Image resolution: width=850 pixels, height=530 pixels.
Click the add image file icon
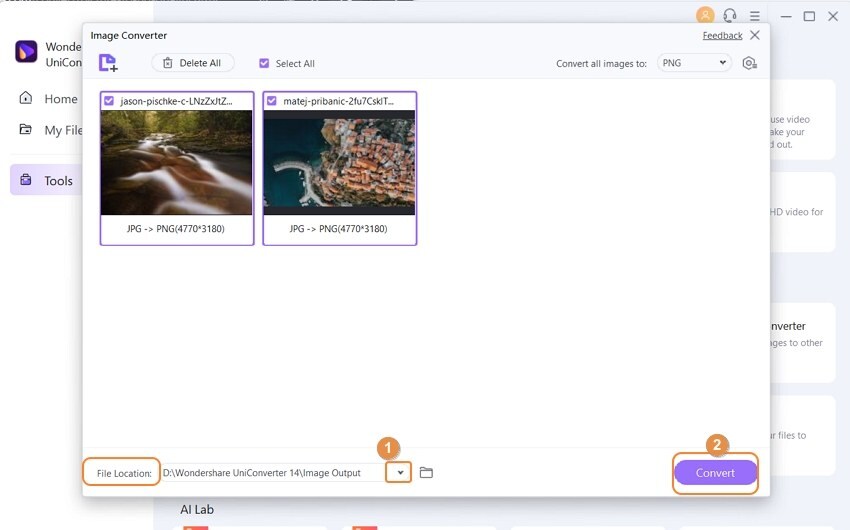[108, 63]
